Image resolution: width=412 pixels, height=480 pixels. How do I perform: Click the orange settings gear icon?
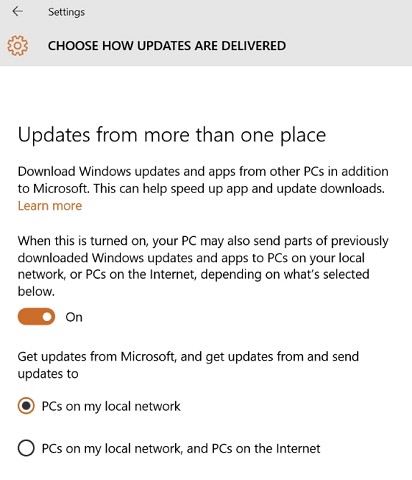coord(17,46)
